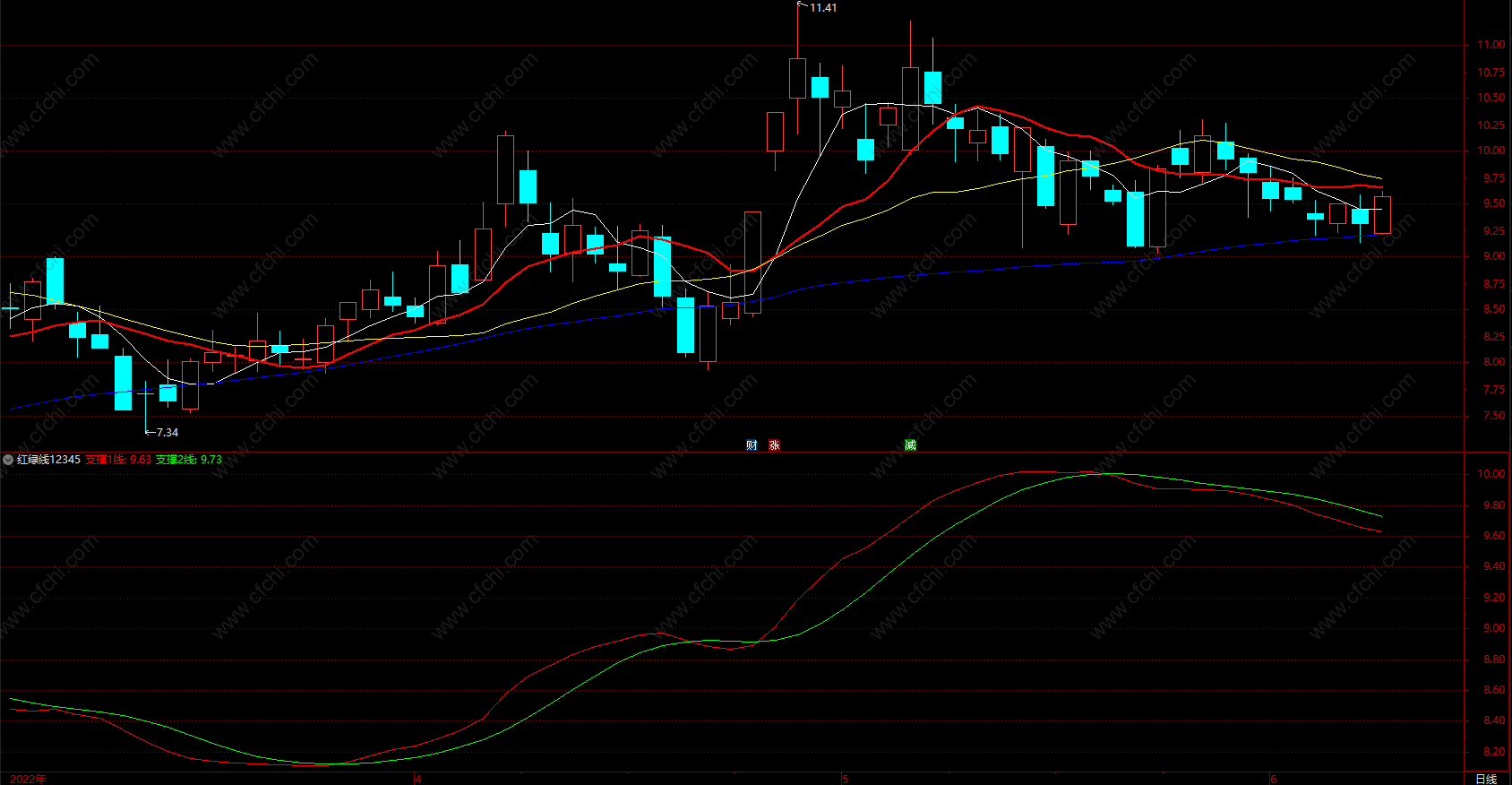Viewport: 1512px width, 785px height.
Task: Click the 9.00 price axis label in main chart
Action: point(1494,256)
